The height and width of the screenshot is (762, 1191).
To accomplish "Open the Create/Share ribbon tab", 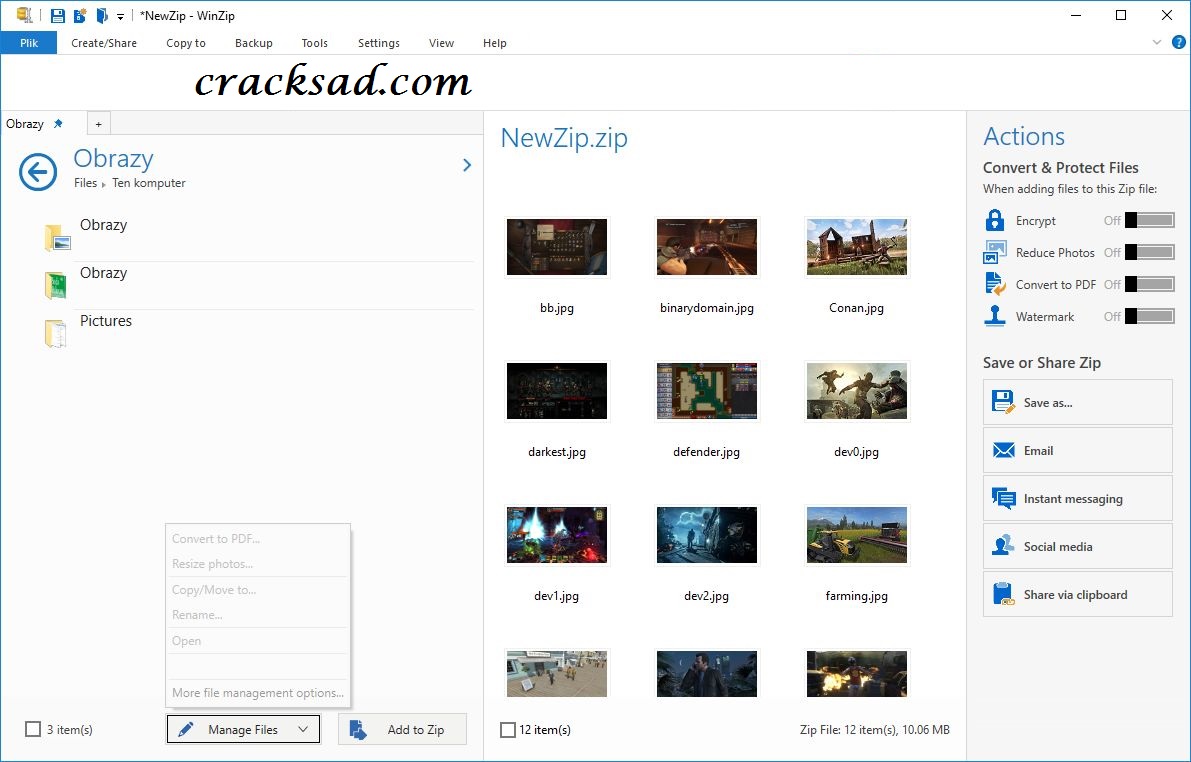I will point(104,43).
